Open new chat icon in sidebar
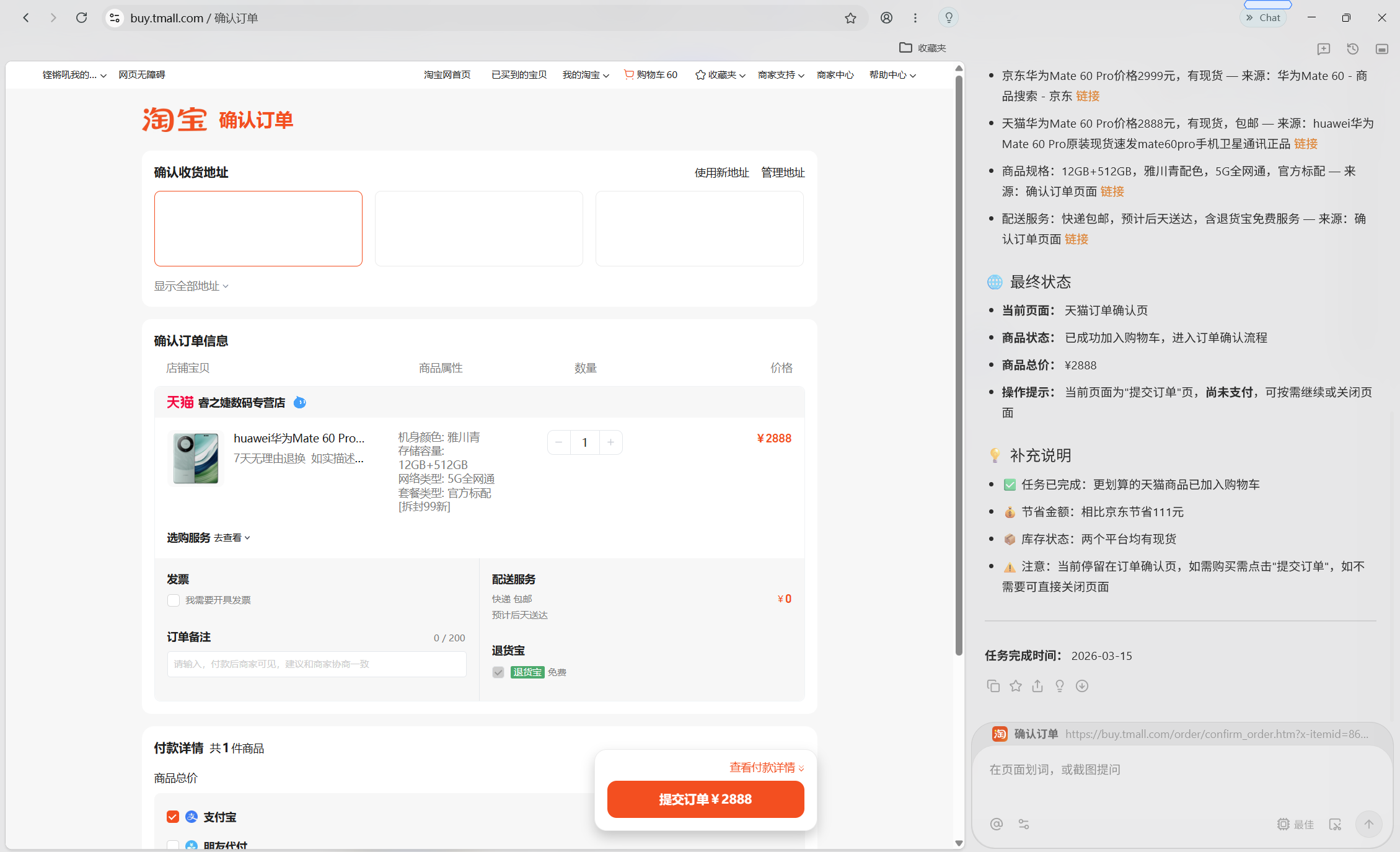Viewport: 1400px width, 852px height. point(1323,48)
